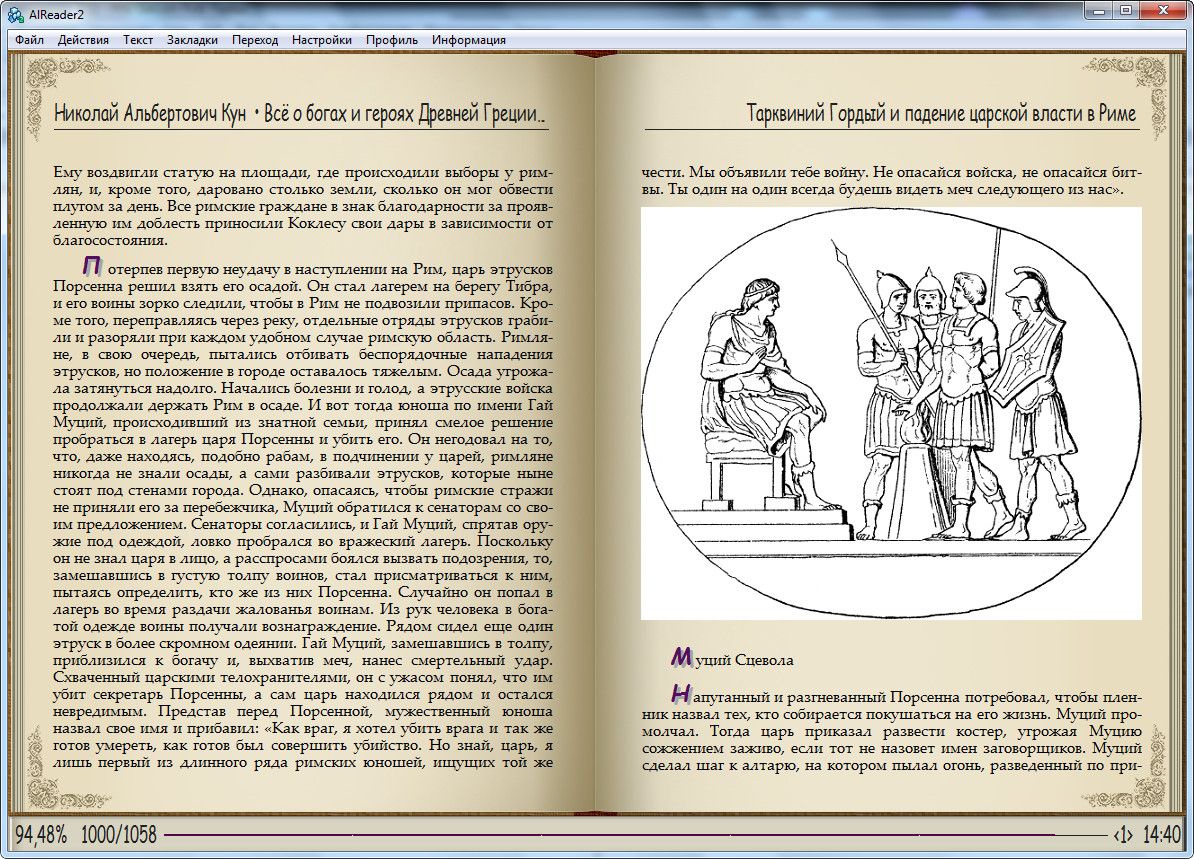The height and width of the screenshot is (859, 1194).
Task: Click the reading progress bar at the bottom
Action: 636,835
